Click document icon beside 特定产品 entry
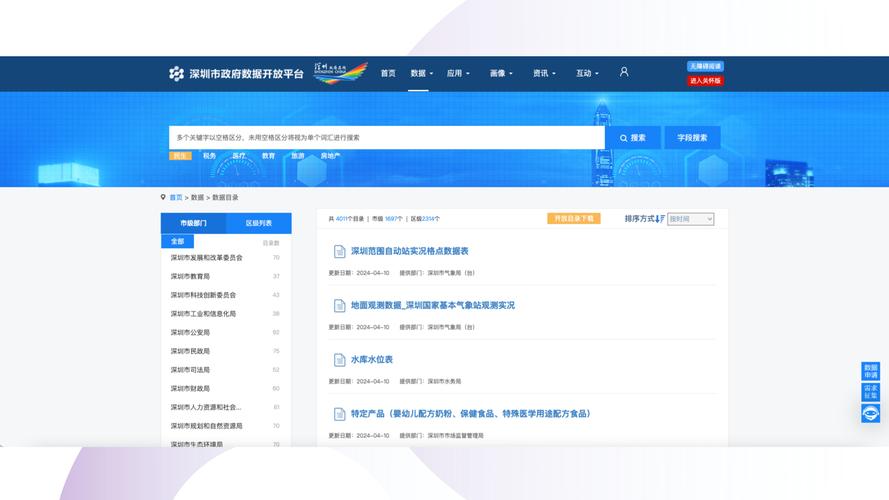 coord(339,414)
